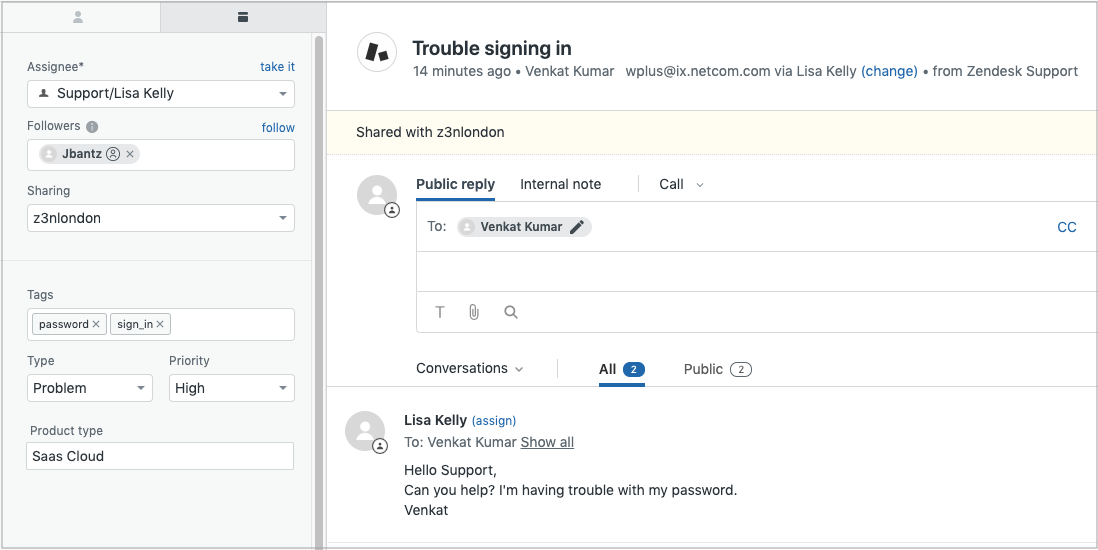Expand the Conversations filter dropdown

point(470,369)
